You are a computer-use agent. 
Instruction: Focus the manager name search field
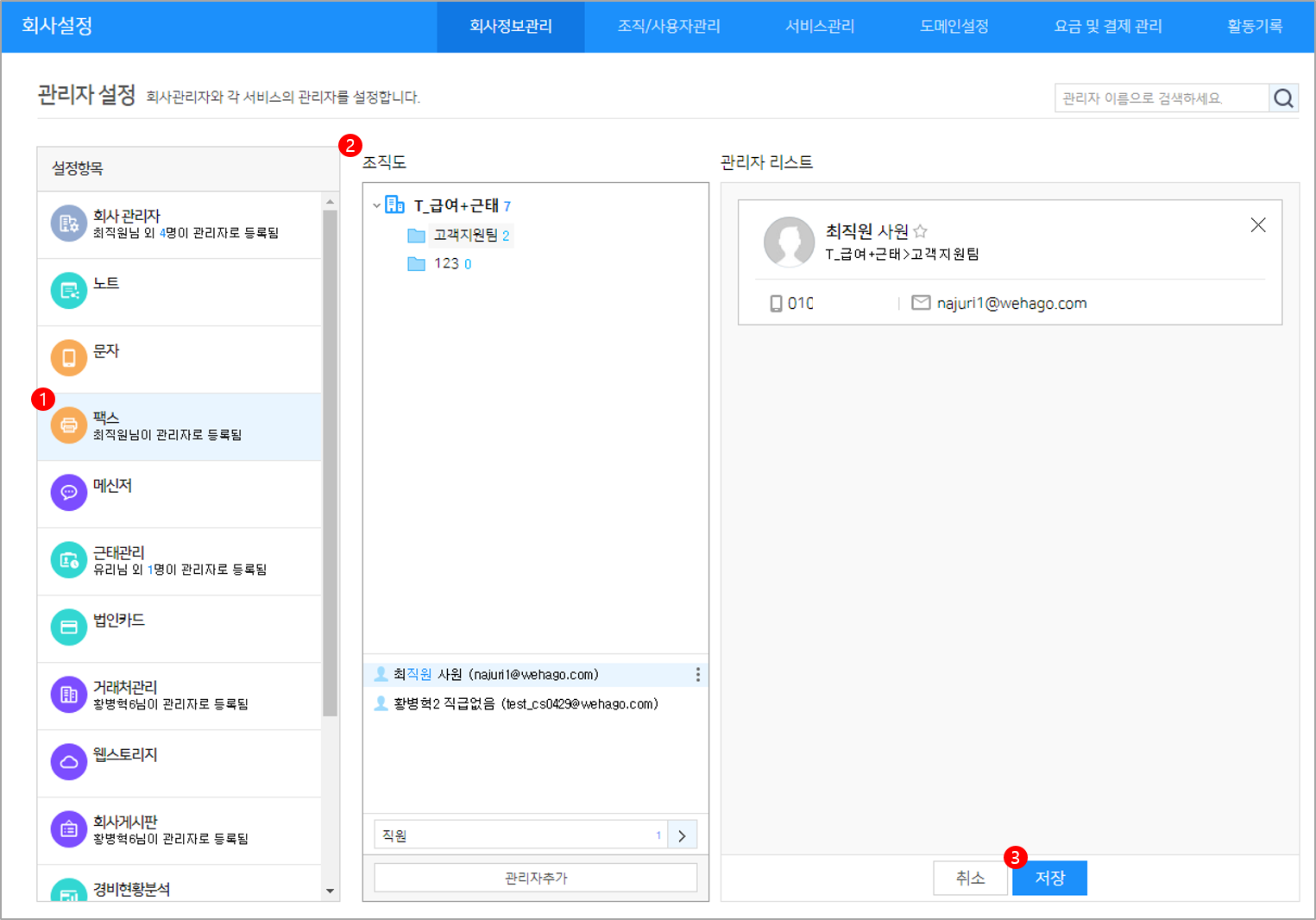point(1161,98)
